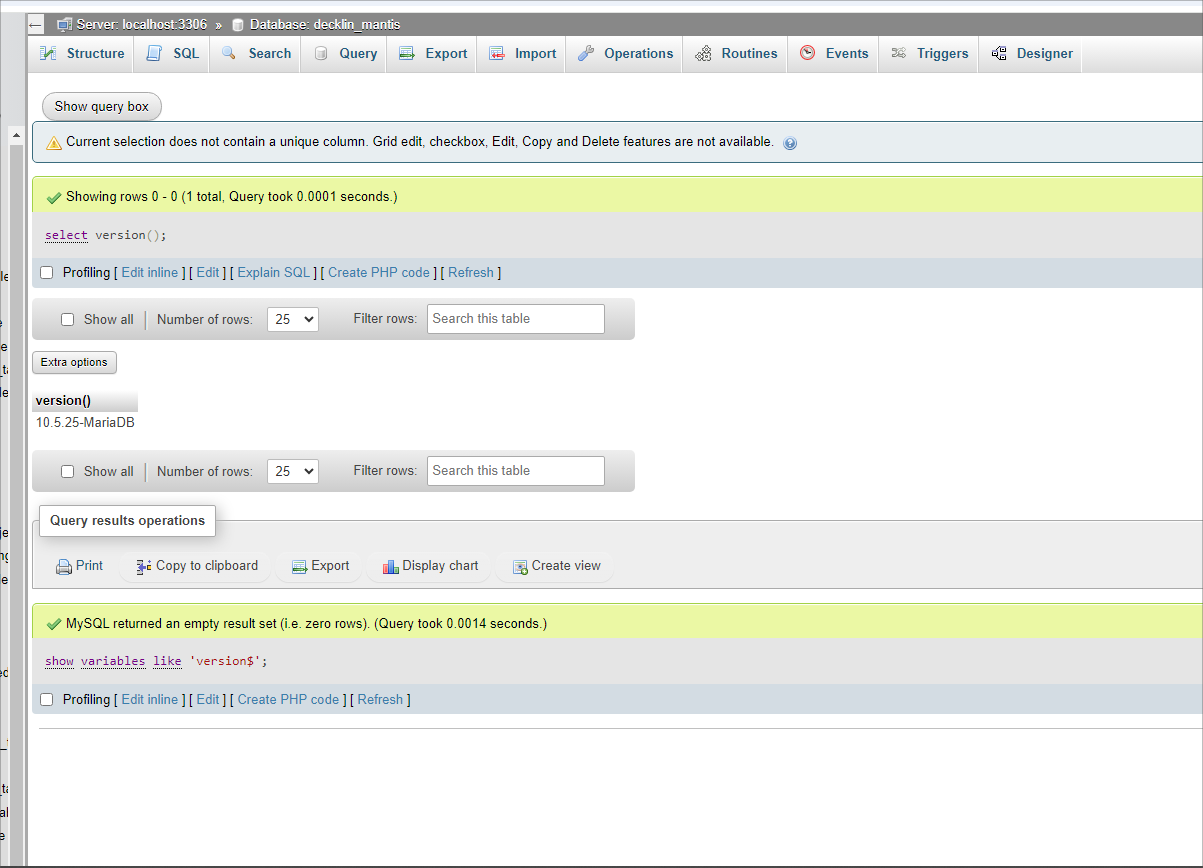Click the Export icon in Query results operations
Viewport: 1203px width, 868px height.
(299, 567)
